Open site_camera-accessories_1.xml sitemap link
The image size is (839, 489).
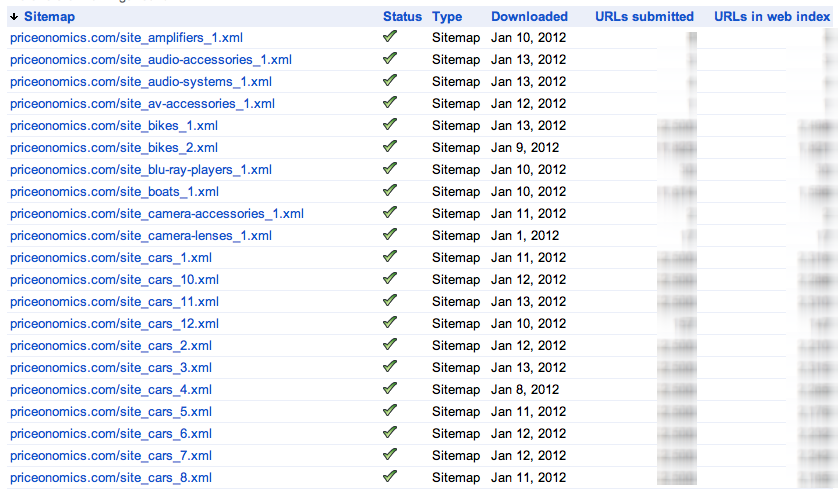[x=157, y=213]
